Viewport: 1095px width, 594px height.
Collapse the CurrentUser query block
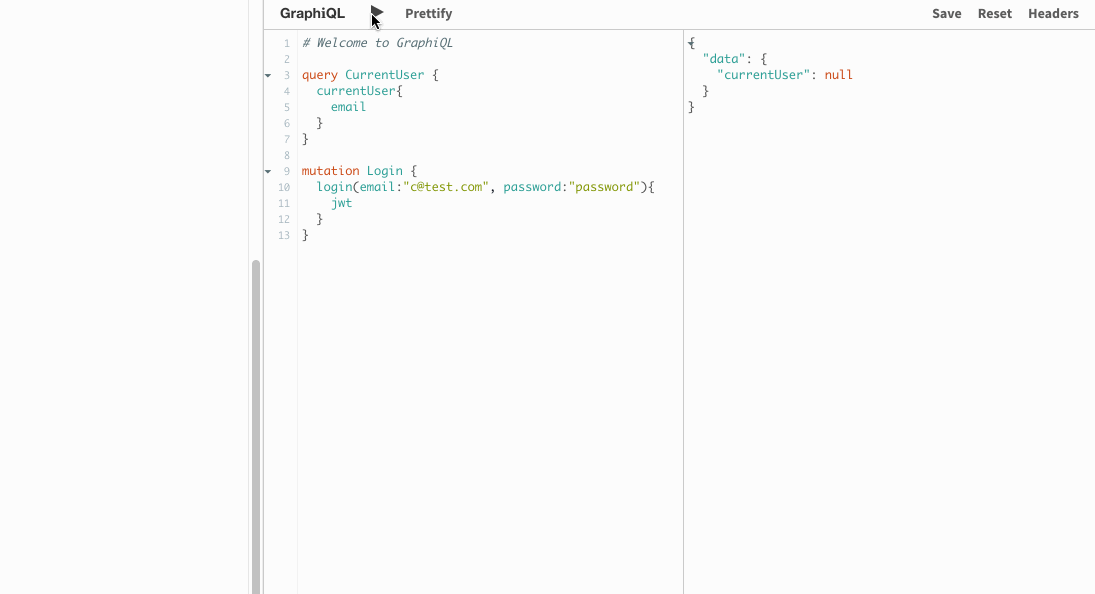267,74
